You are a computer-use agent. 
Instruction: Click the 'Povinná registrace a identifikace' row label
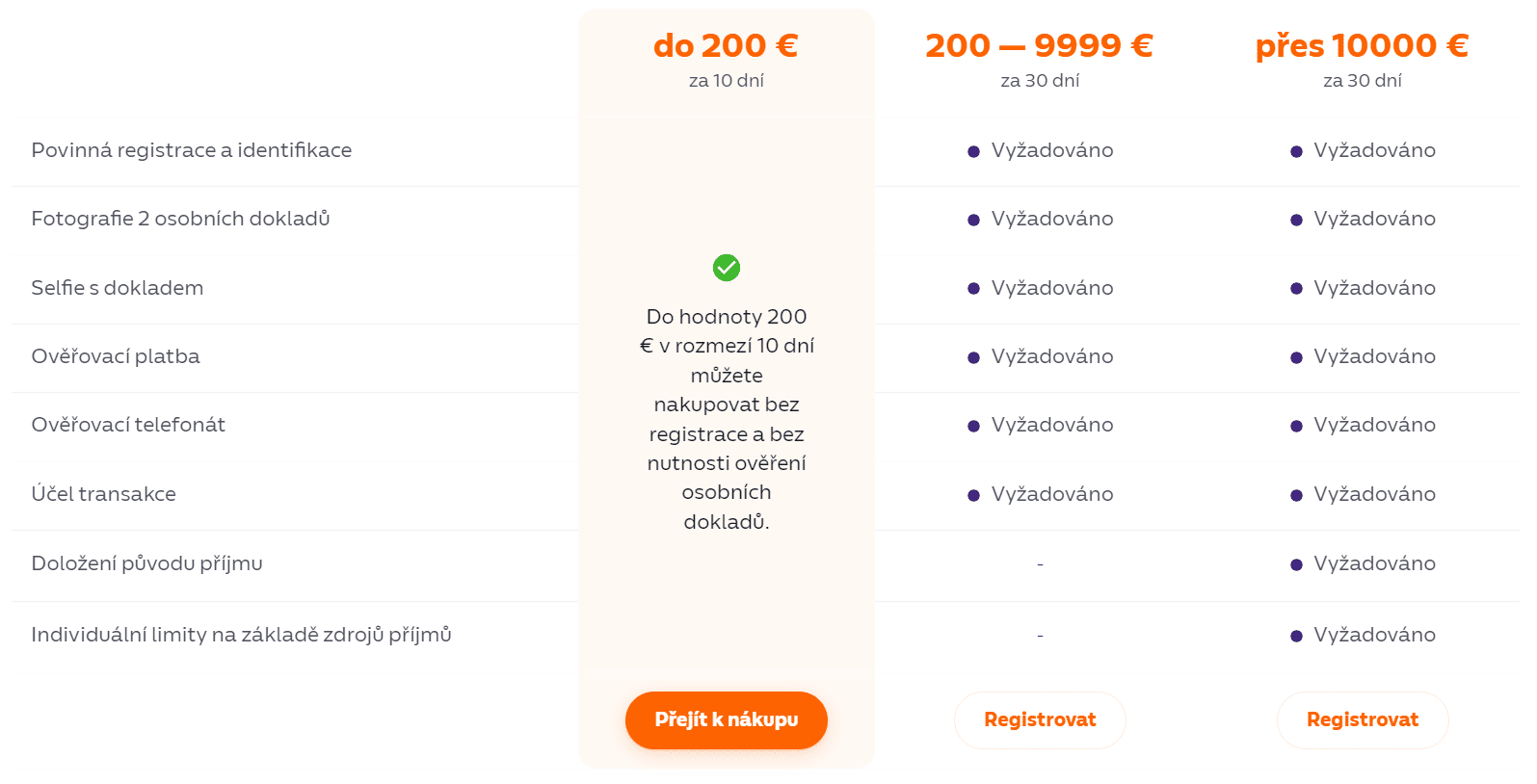click(x=191, y=150)
